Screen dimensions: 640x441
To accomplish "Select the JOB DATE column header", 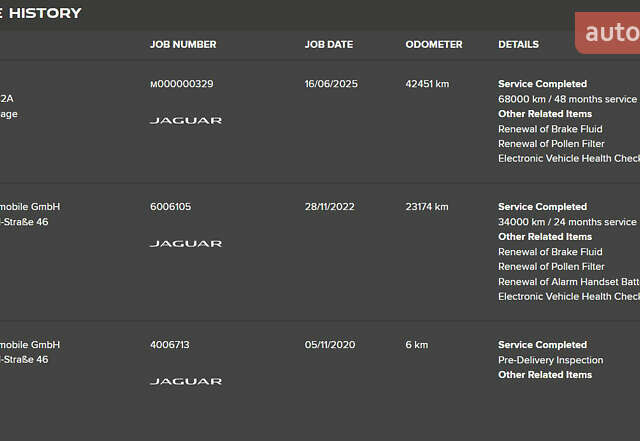I will pos(329,45).
